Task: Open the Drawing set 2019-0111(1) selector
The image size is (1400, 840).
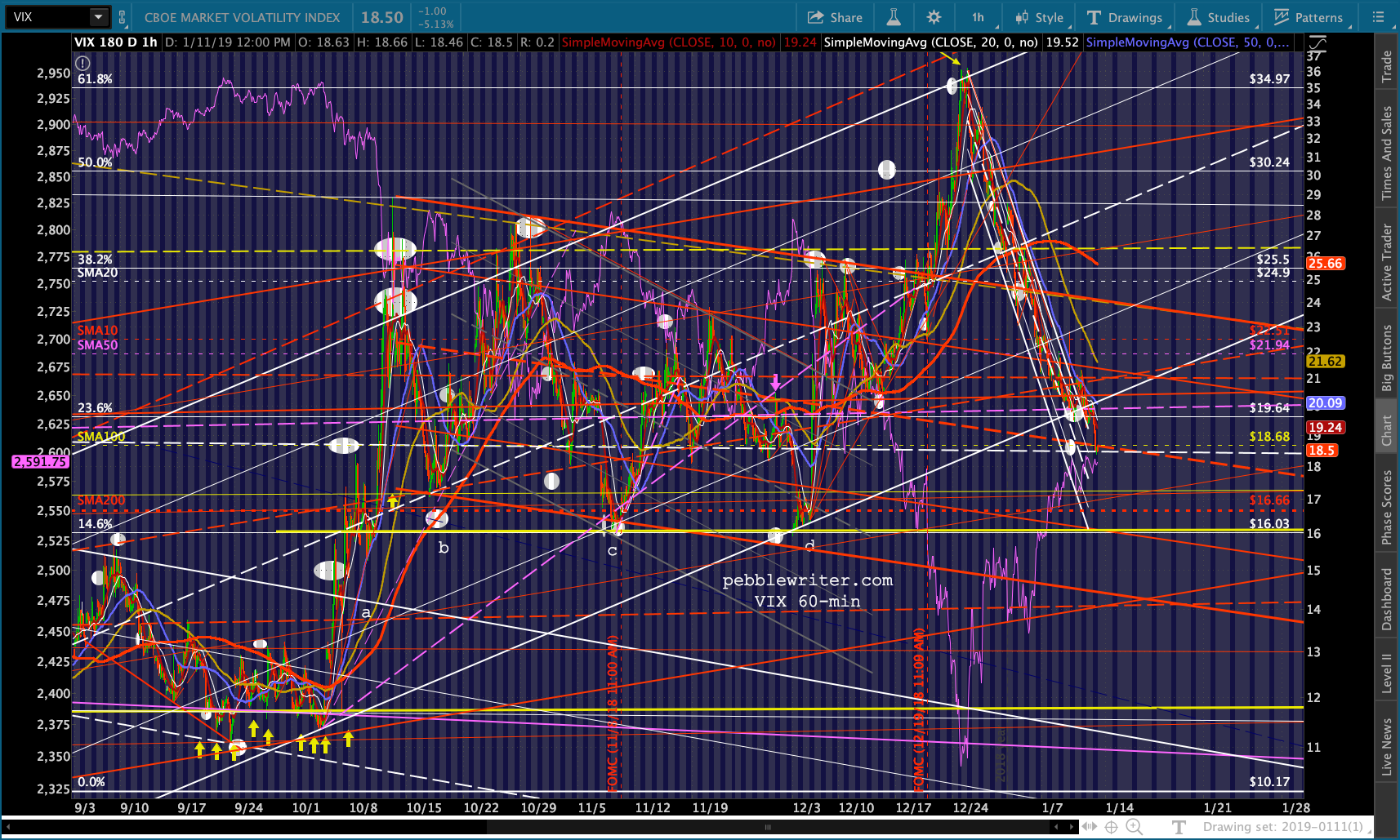Action: tap(1283, 827)
